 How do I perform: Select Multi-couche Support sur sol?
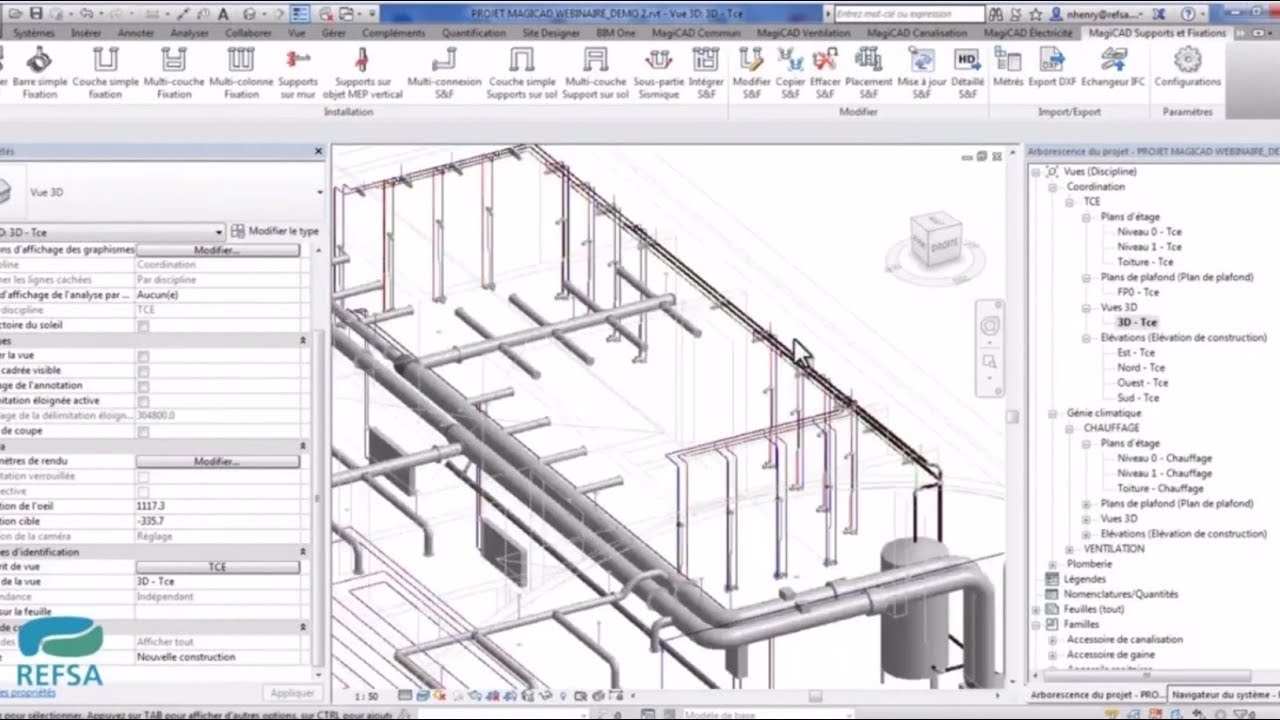pos(595,72)
